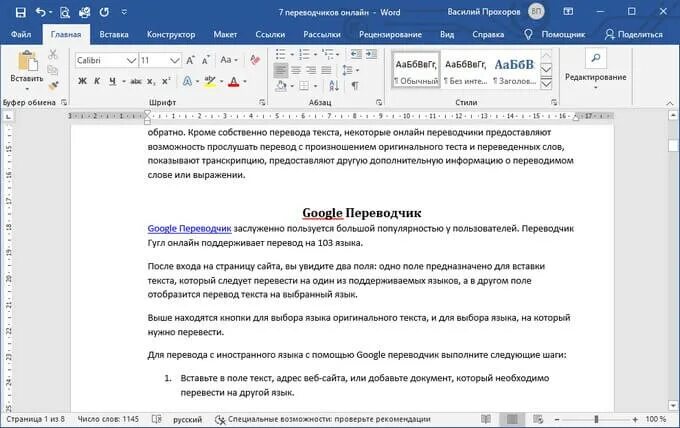Open the borders button
680x428 pixels.
[x=304, y=86]
